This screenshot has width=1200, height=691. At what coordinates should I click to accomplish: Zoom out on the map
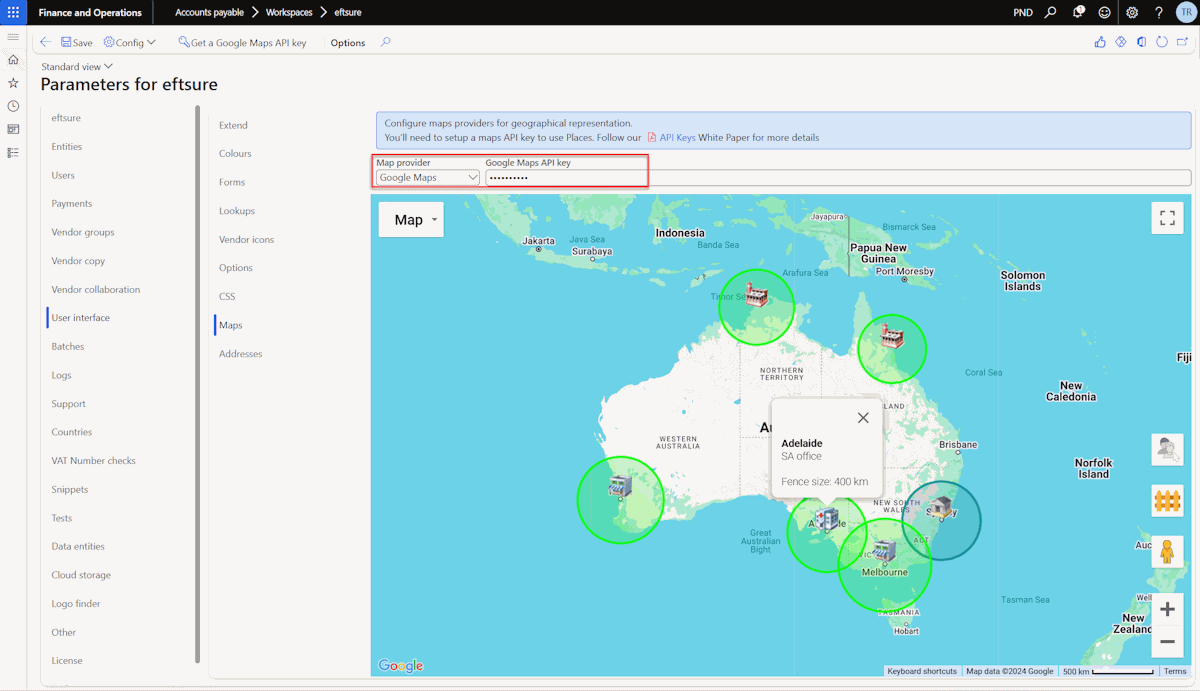tap(1167, 641)
